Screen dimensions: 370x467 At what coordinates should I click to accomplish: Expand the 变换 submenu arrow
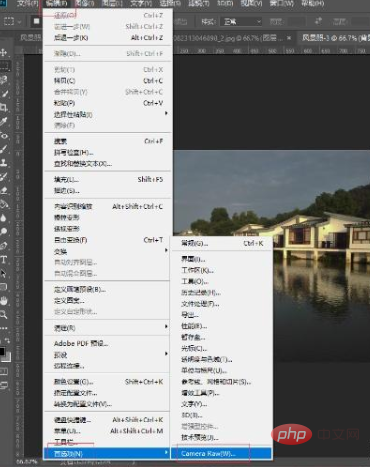click(x=166, y=250)
